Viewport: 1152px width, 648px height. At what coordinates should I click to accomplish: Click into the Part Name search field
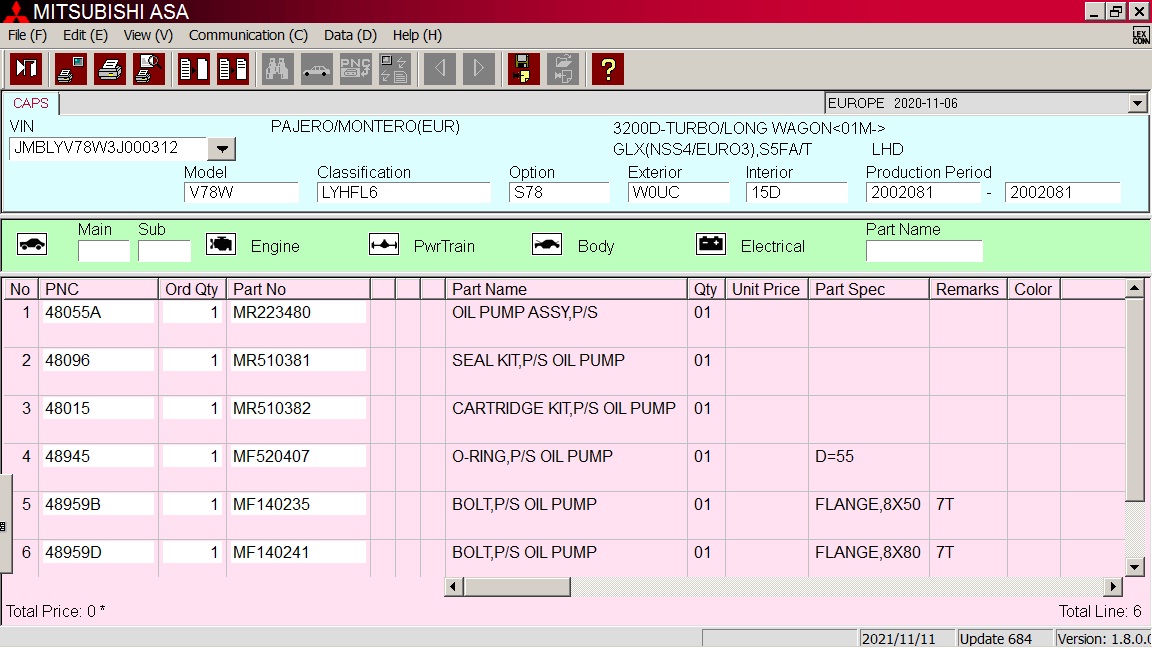(924, 251)
